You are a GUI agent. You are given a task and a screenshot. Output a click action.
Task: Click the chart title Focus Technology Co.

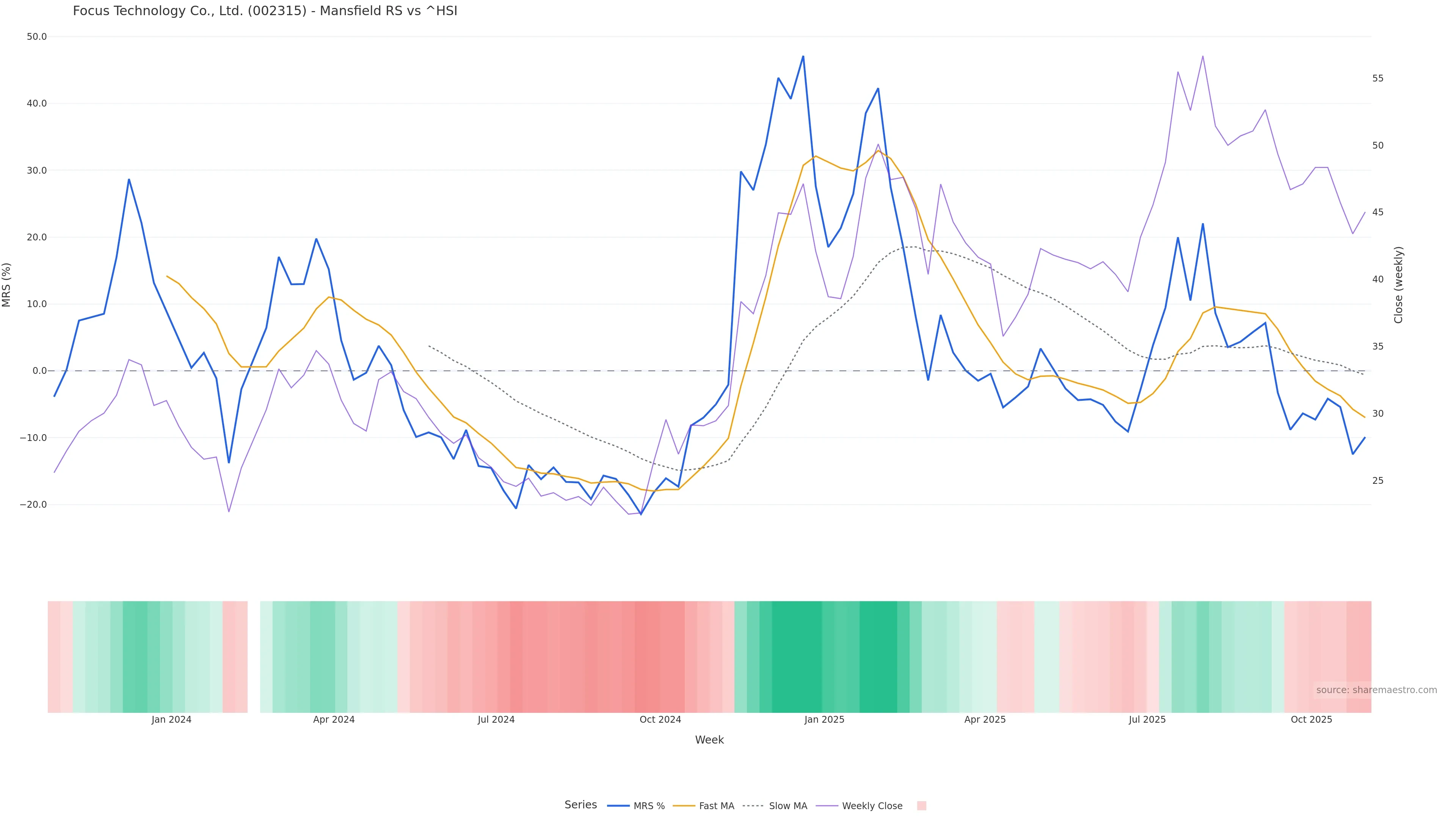pos(265,11)
